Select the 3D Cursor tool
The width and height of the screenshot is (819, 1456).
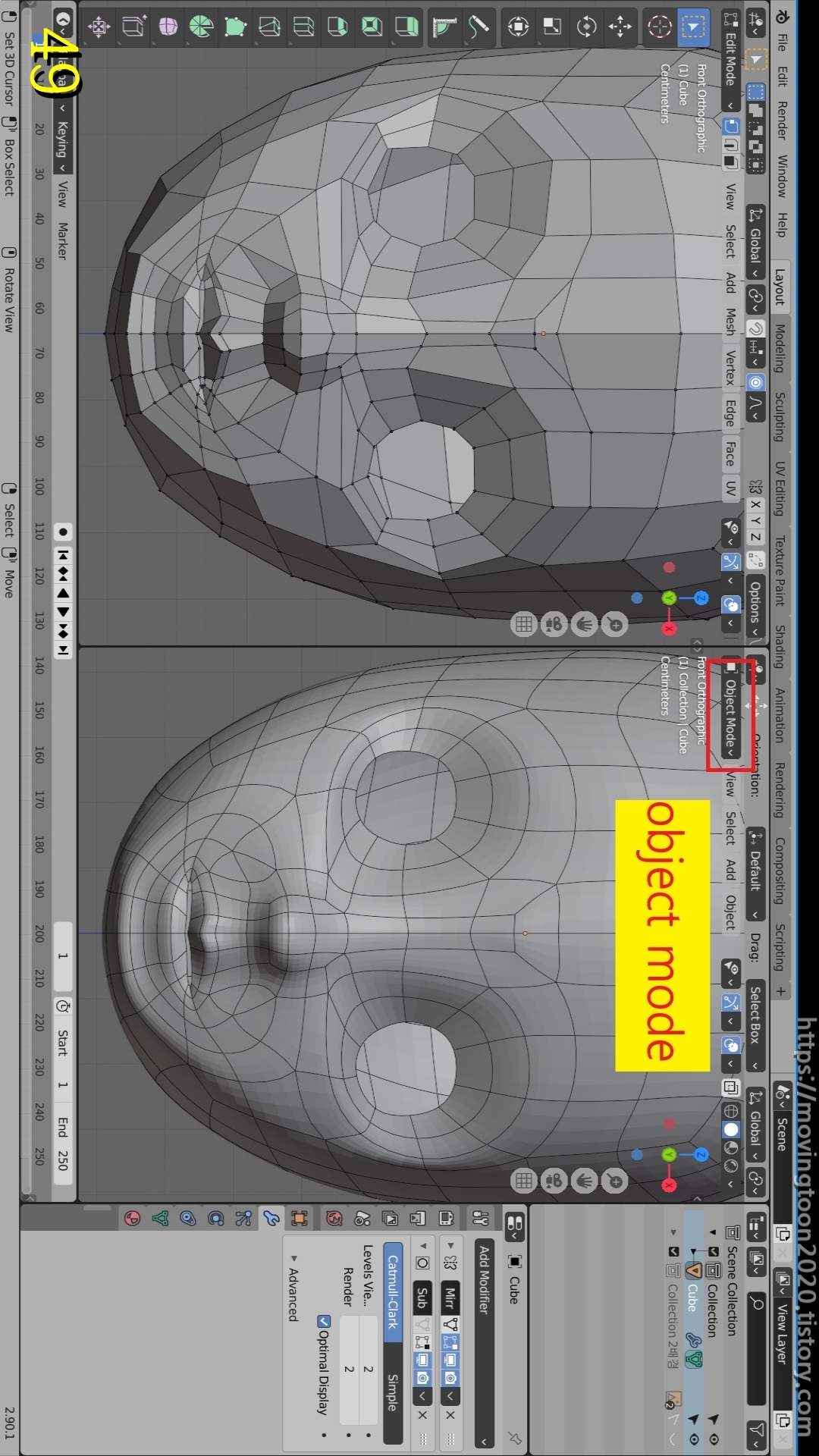coord(659,27)
